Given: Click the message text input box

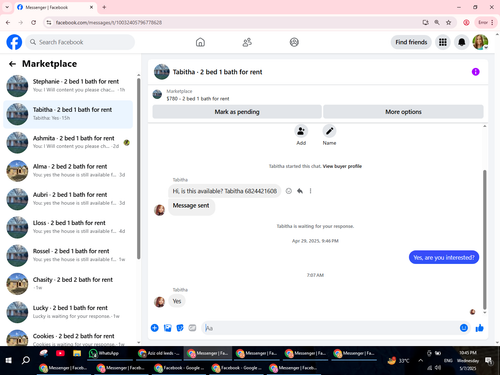Looking at the screenshot, I should [330, 328].
